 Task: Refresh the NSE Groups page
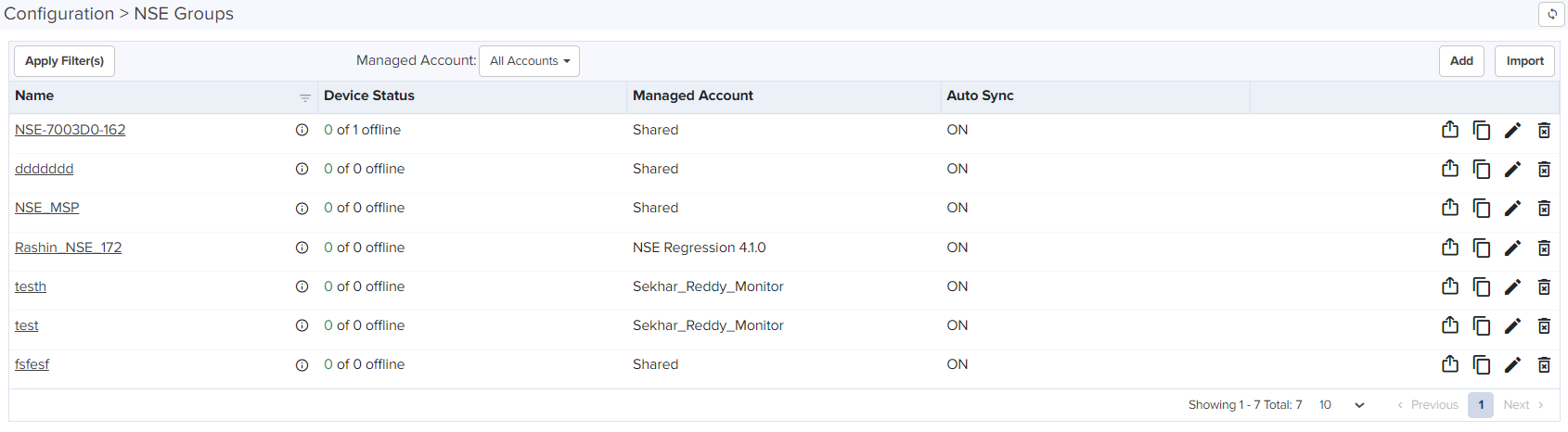click(x=1551, y=14)
